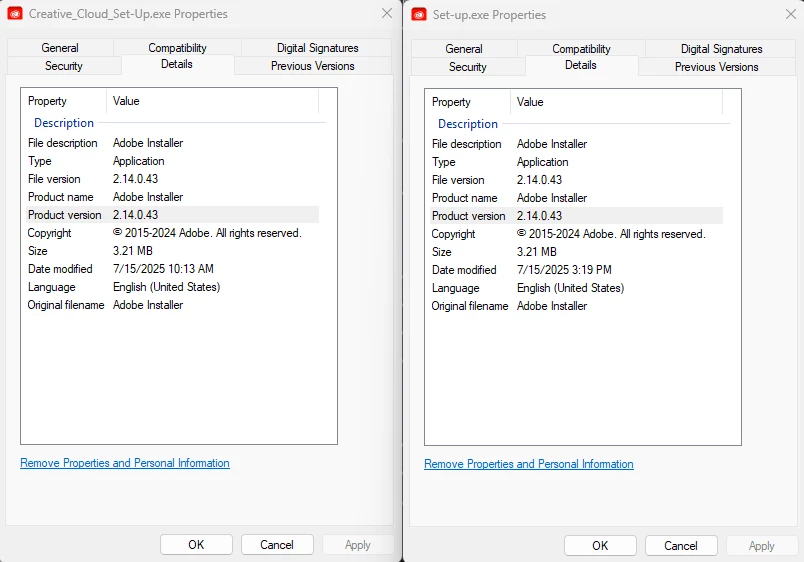Select Product version row in Set-up.exe window
Screen dimensions: 804x562
pos(576,216)
